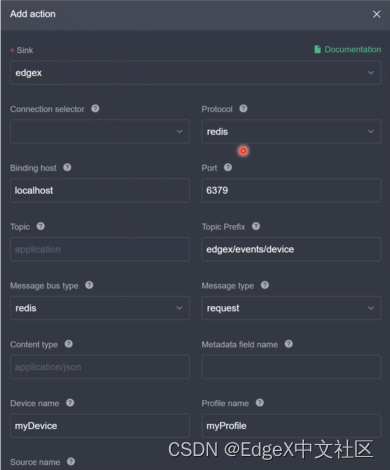This screenshot has height=470, width=390.
Task: Click help icon next to Device name
Action: click(x=70, y=403)
